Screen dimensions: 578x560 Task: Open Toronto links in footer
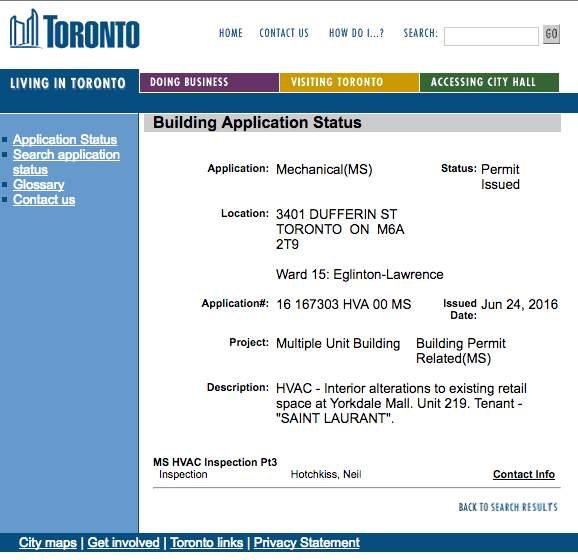click(x=207, y=542)
